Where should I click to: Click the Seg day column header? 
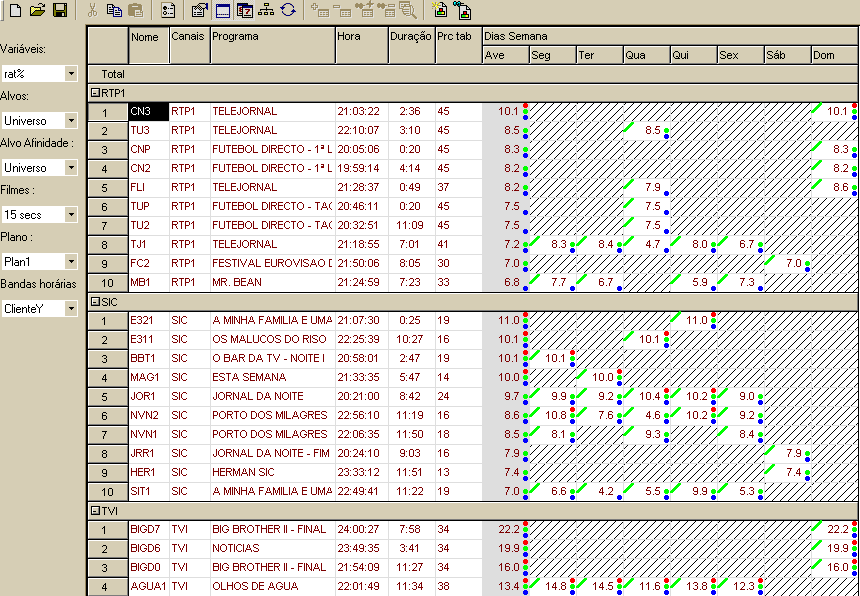coord(553,55)
